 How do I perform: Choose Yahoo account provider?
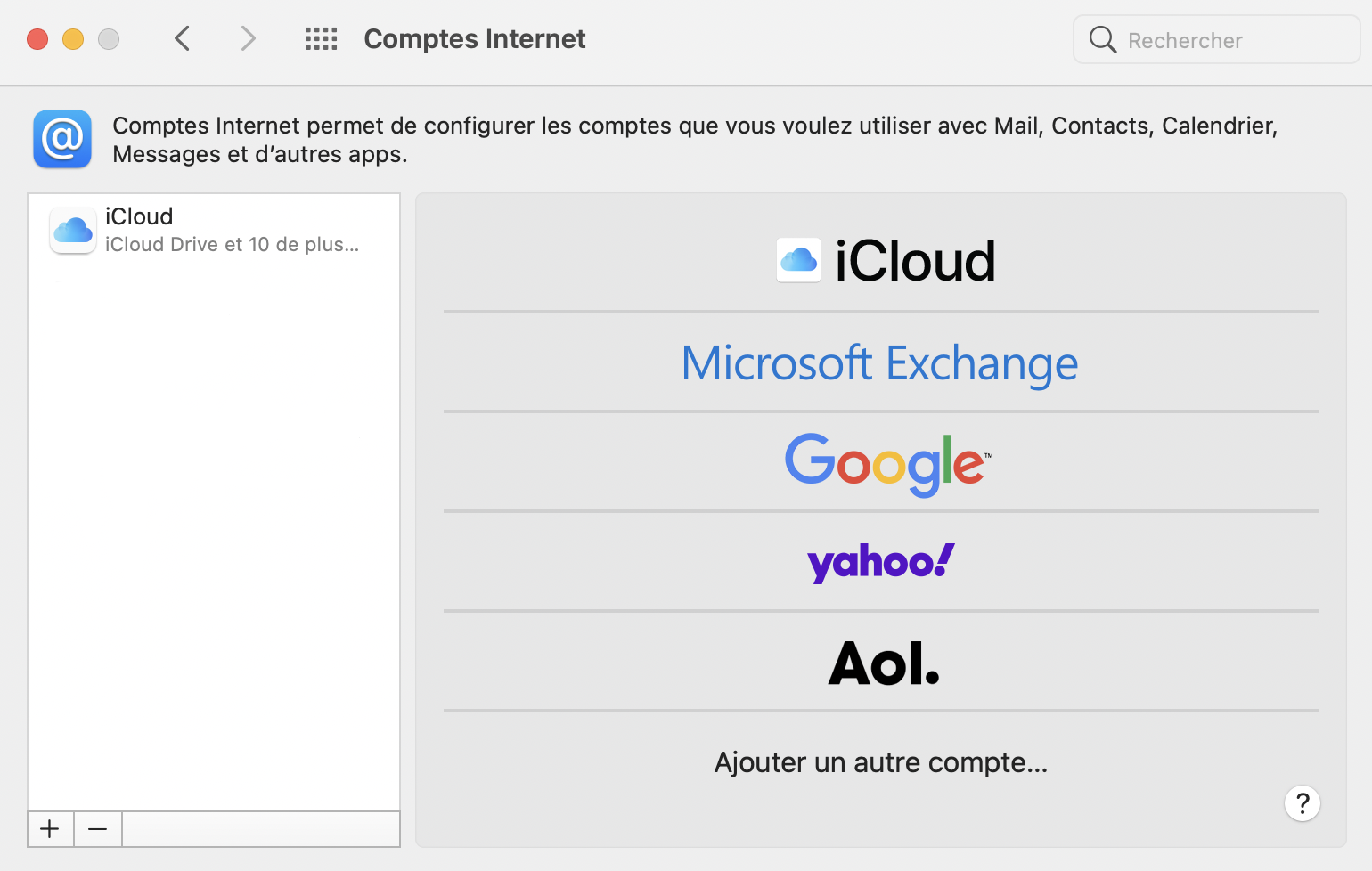point(880,563)
